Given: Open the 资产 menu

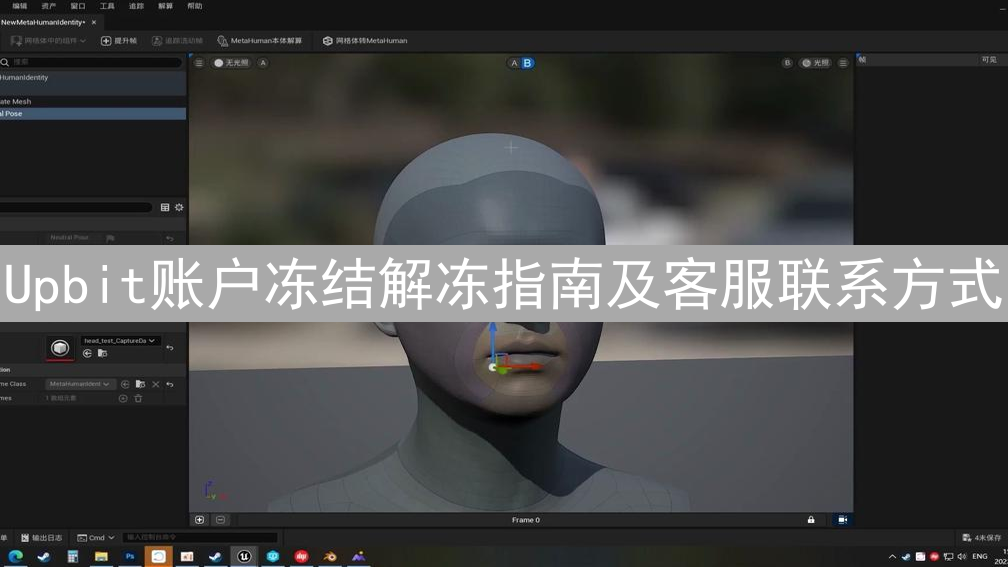Looking at the screenshot, I should 49,6.
